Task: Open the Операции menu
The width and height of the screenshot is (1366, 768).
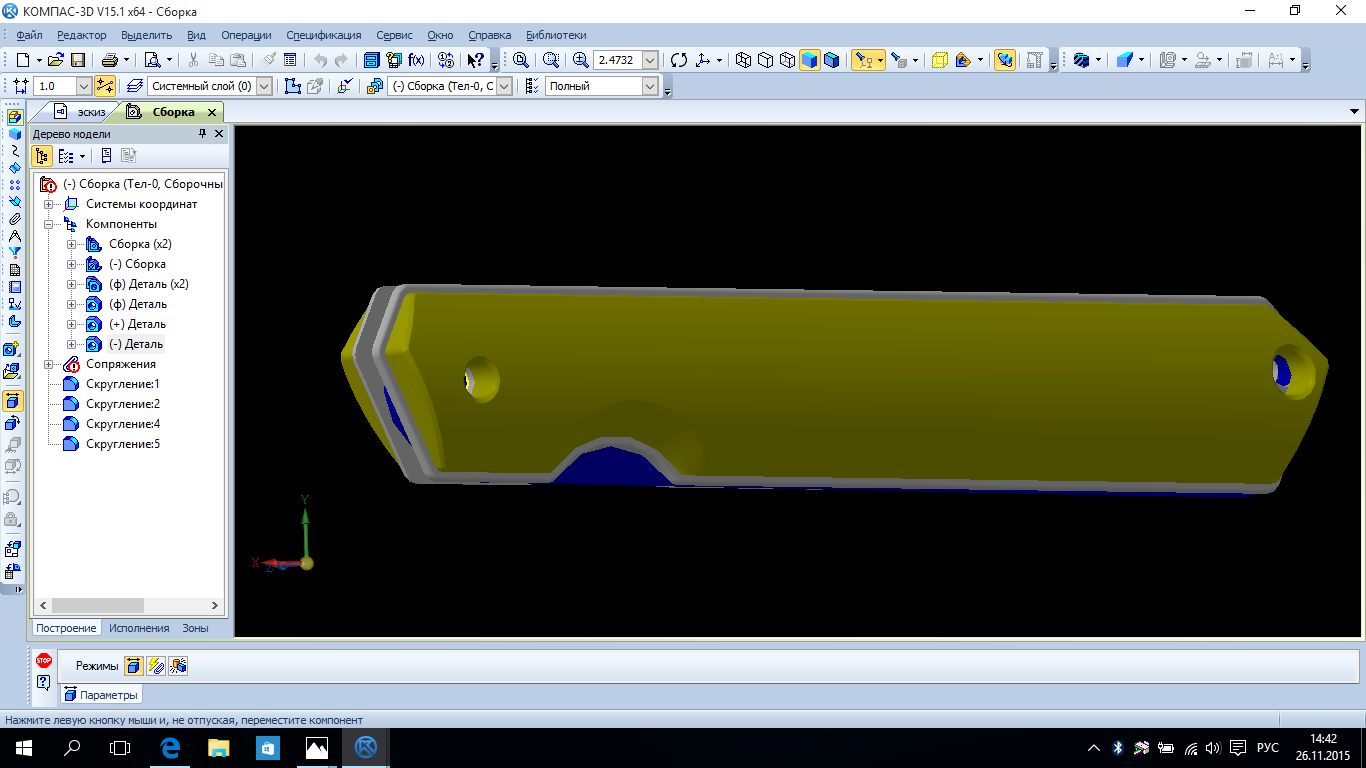Action: [246, 35]
